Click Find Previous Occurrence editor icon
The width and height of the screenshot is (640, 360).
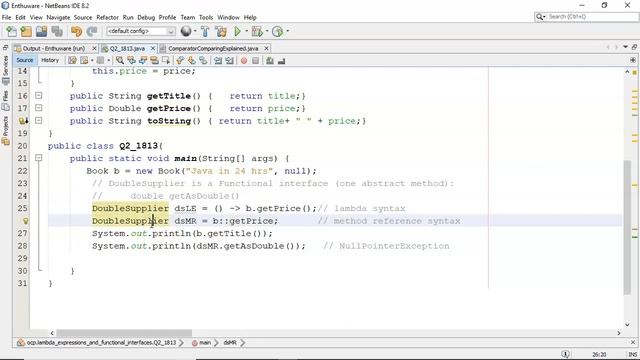131,60
